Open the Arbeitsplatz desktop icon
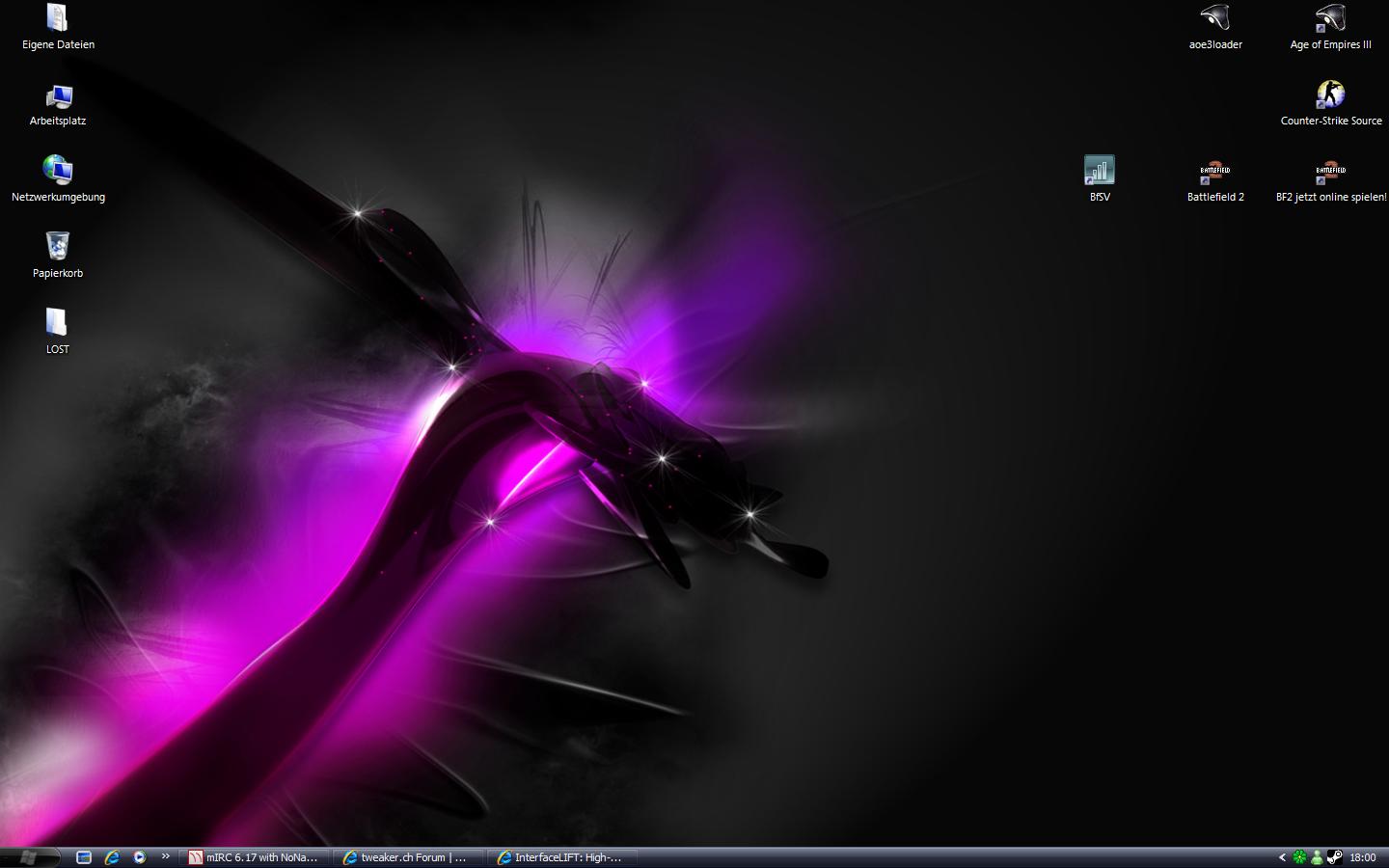Viewport: 1389px width, 868px height. [58, 96]
